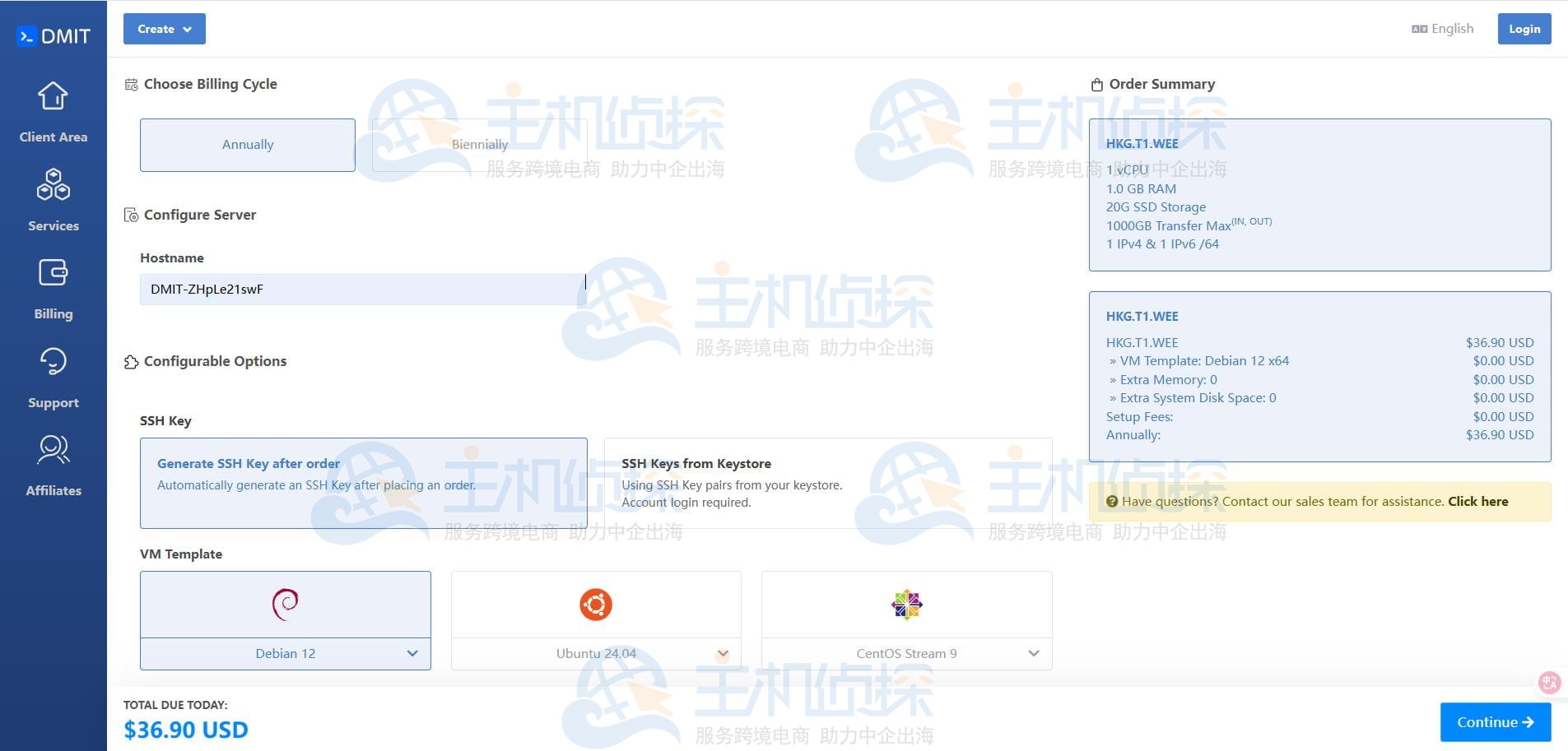
Task: Open the English language selector
Action: pyautogui.click(x=1442, y=28)
